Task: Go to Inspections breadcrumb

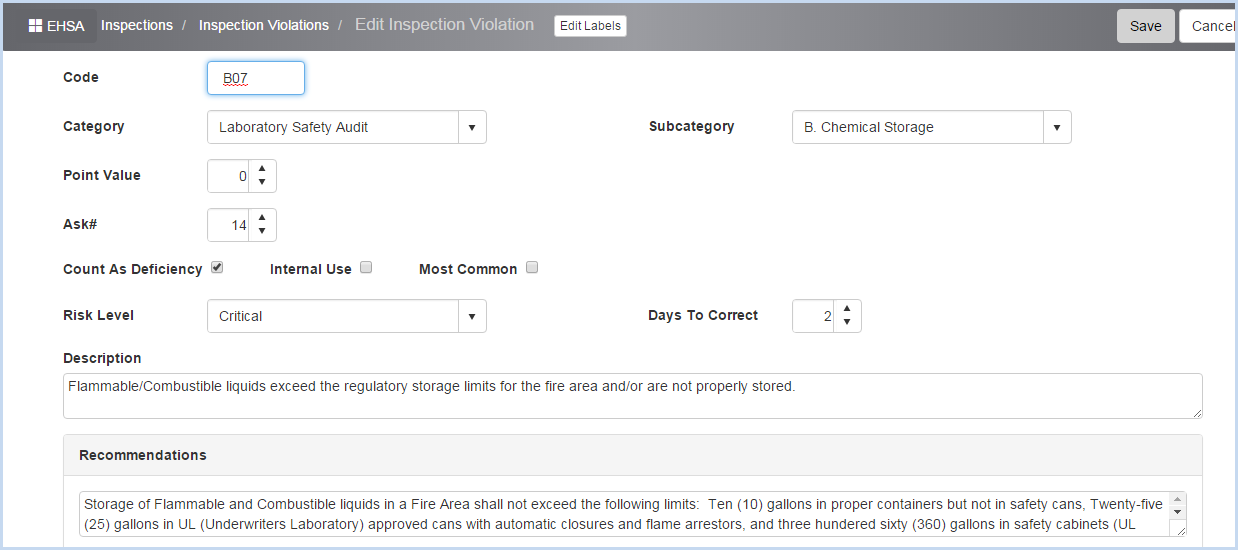Action: (137, 25)
